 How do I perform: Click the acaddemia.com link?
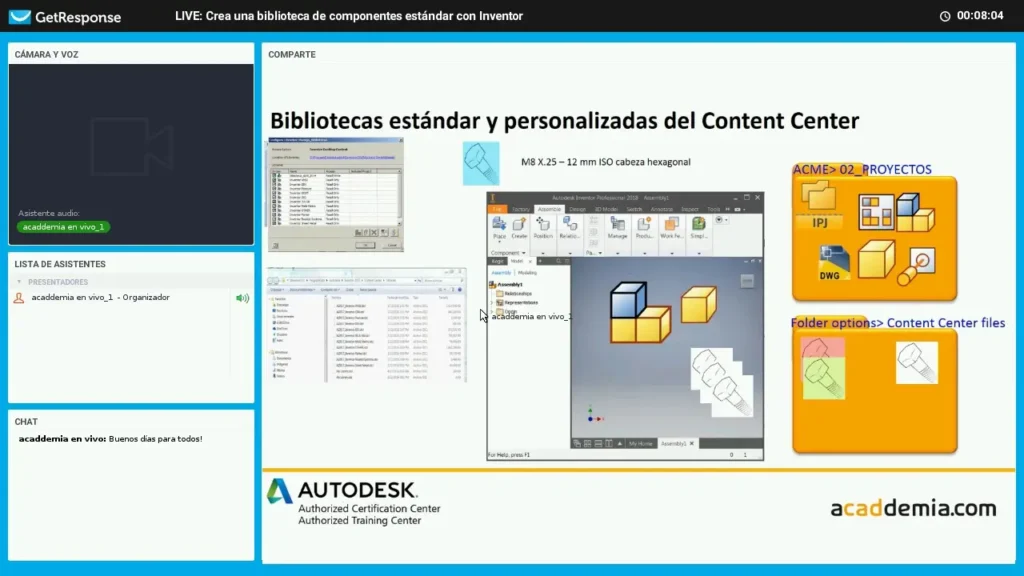pos(912,508)
